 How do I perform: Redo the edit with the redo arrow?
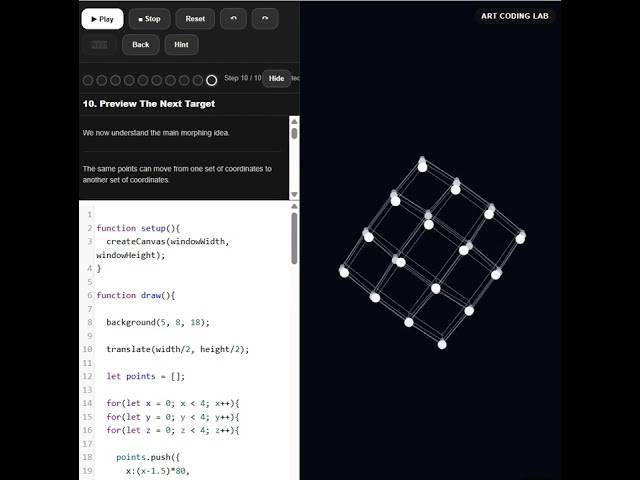tap(265, 19)
